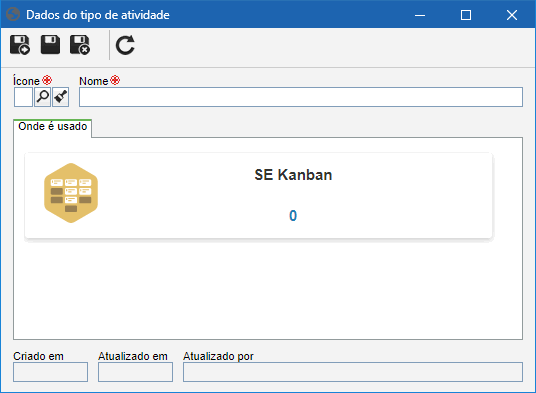This screenshot has width=536, height=393.
Task: Click the globe icon in title bar
Action: pyautogui.click(x=13, y=15)
